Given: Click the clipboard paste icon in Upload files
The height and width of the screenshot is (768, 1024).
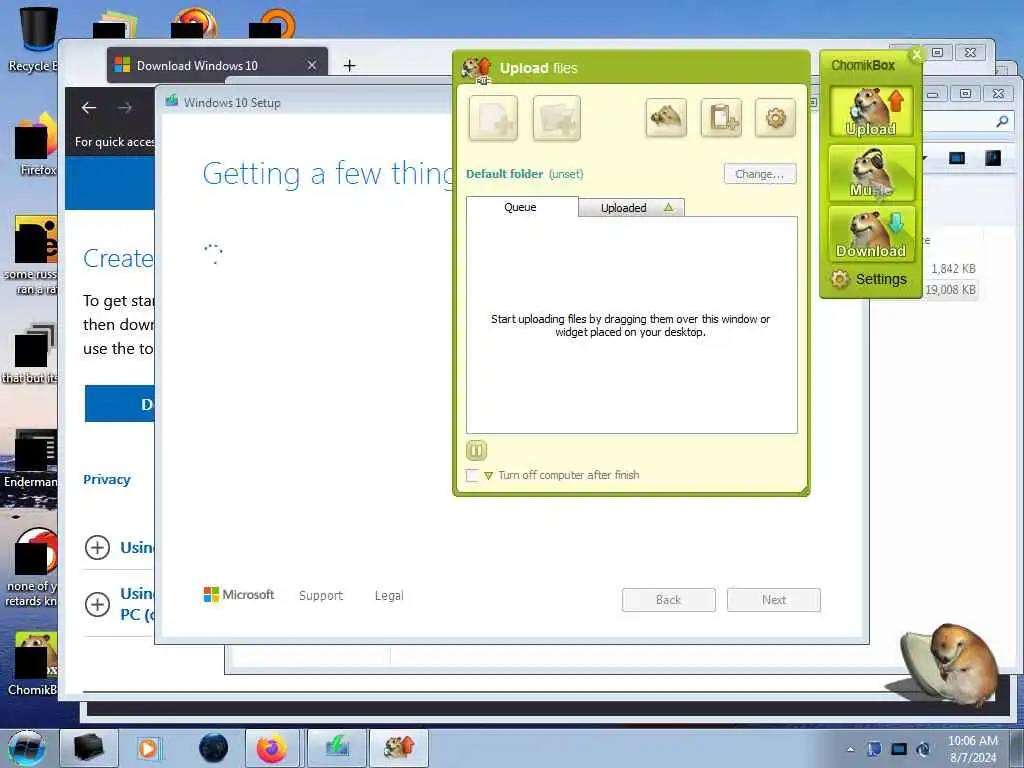Looking at the screenshot, I should pos(721,118).
